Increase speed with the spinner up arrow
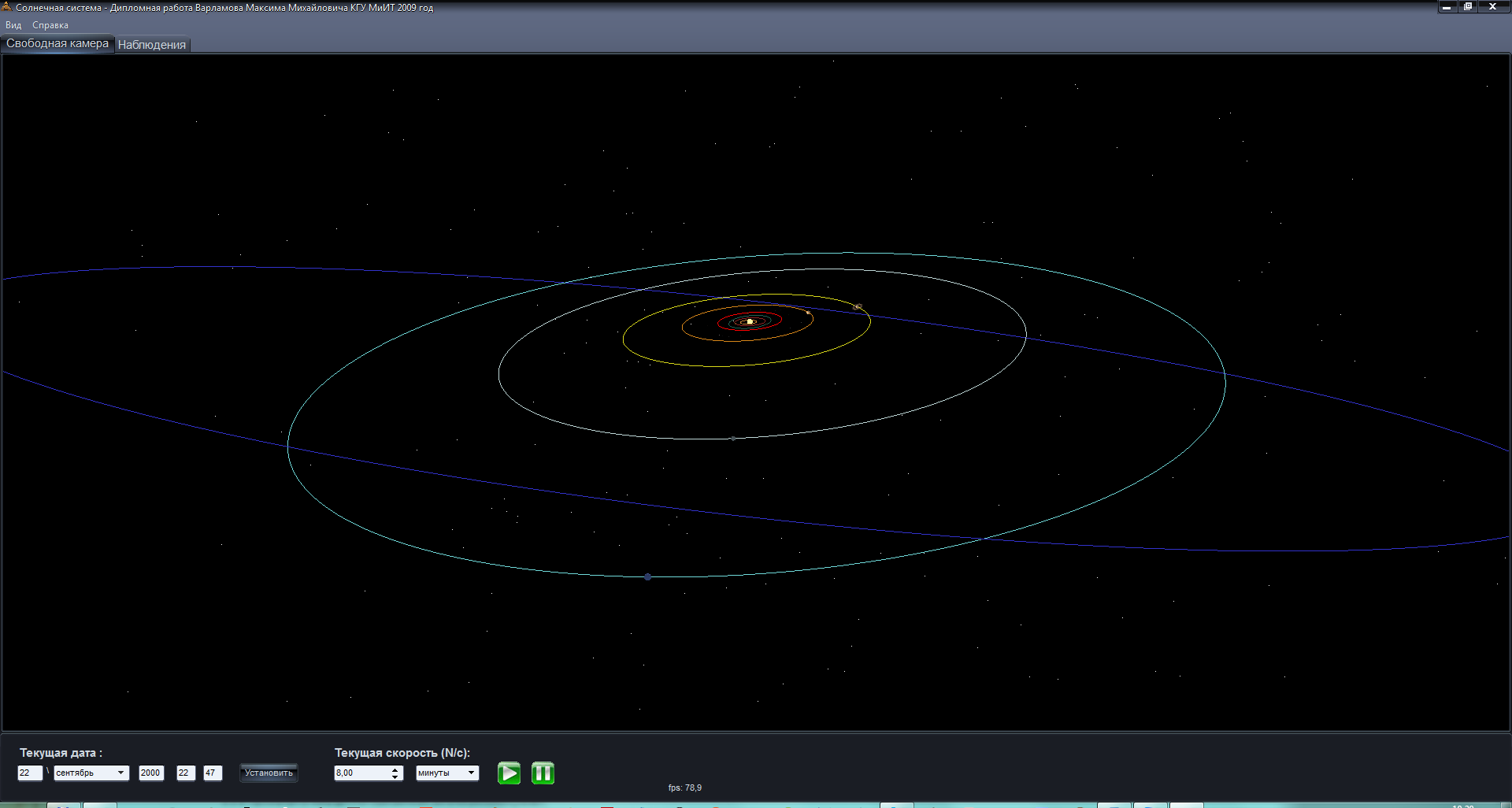Viewport: 1512px width, 808px height. (395, 769)
